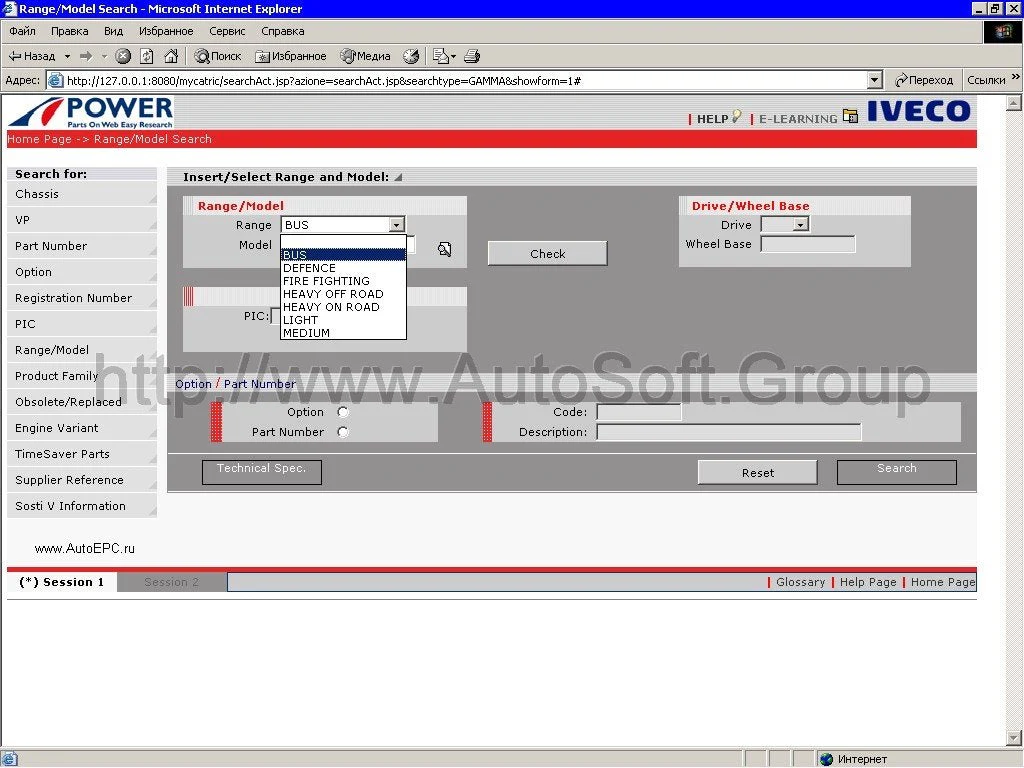
Task: Click the browser Home toolbar icon
Action: point(171,56)
